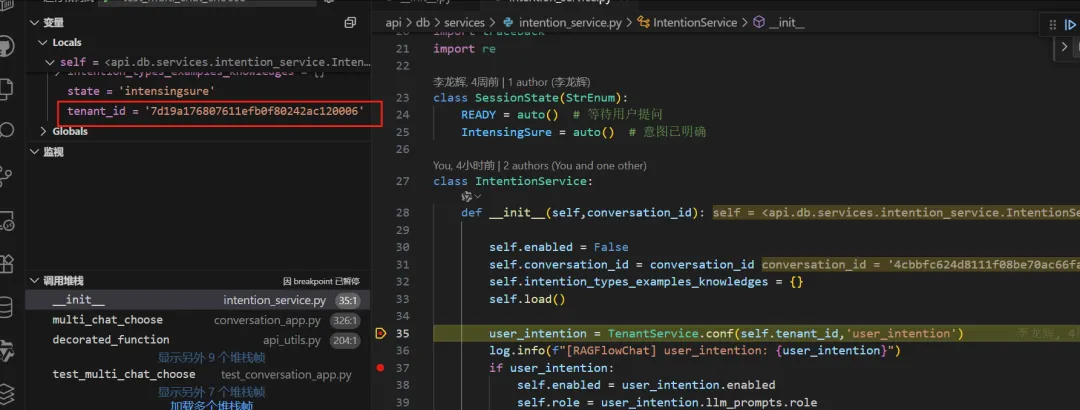Screen dimensions: 1080x410
Task: Click 'api' in the breadcrumb path
Action: tap(393, 23)
